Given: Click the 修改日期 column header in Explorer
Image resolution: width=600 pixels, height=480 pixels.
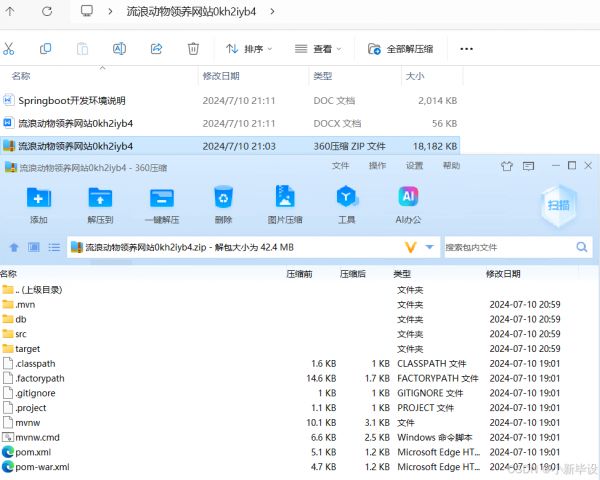Looking at the screenshot, I should point(221,76).
